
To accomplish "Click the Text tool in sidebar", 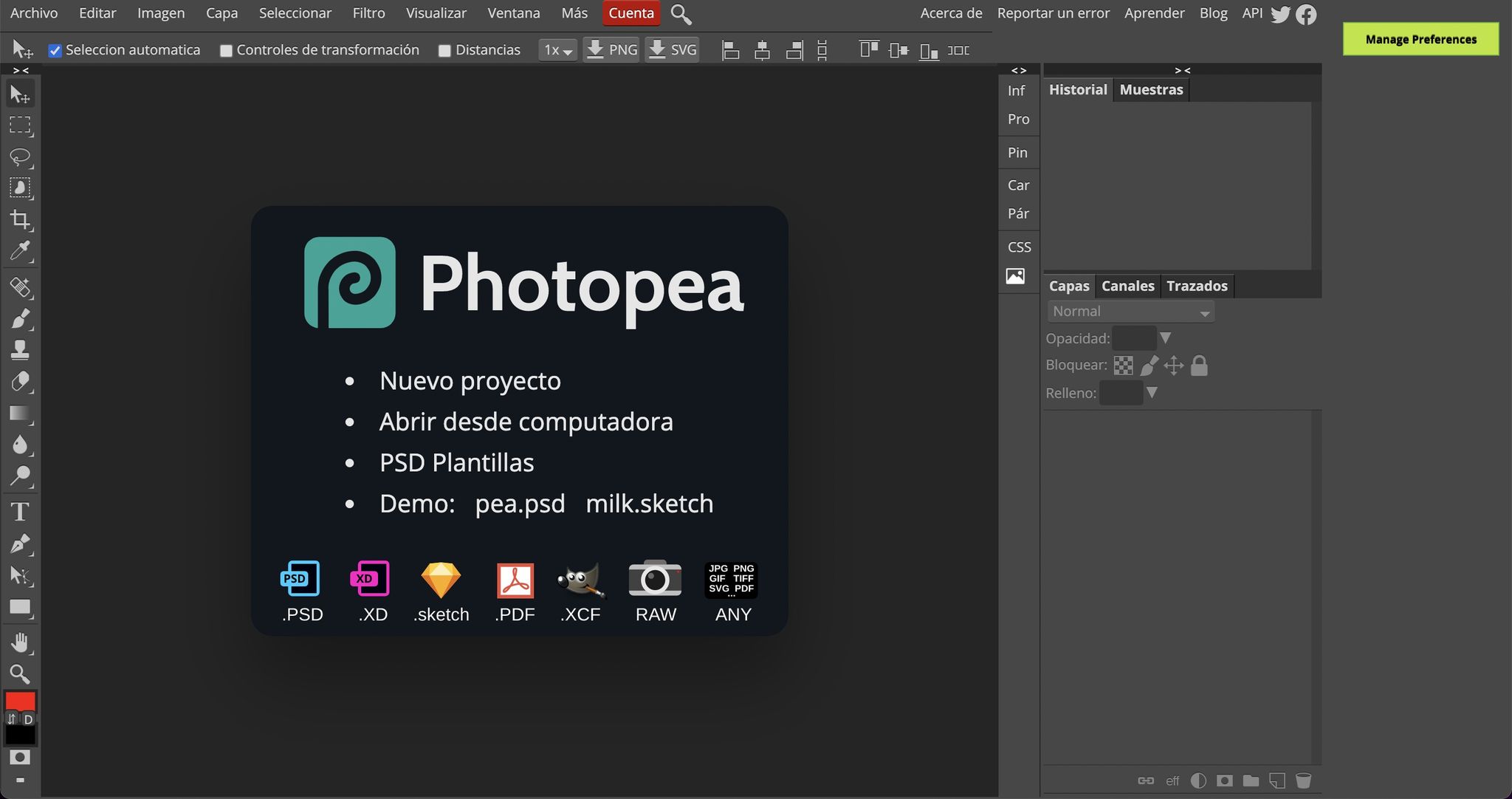I will 18,512.
